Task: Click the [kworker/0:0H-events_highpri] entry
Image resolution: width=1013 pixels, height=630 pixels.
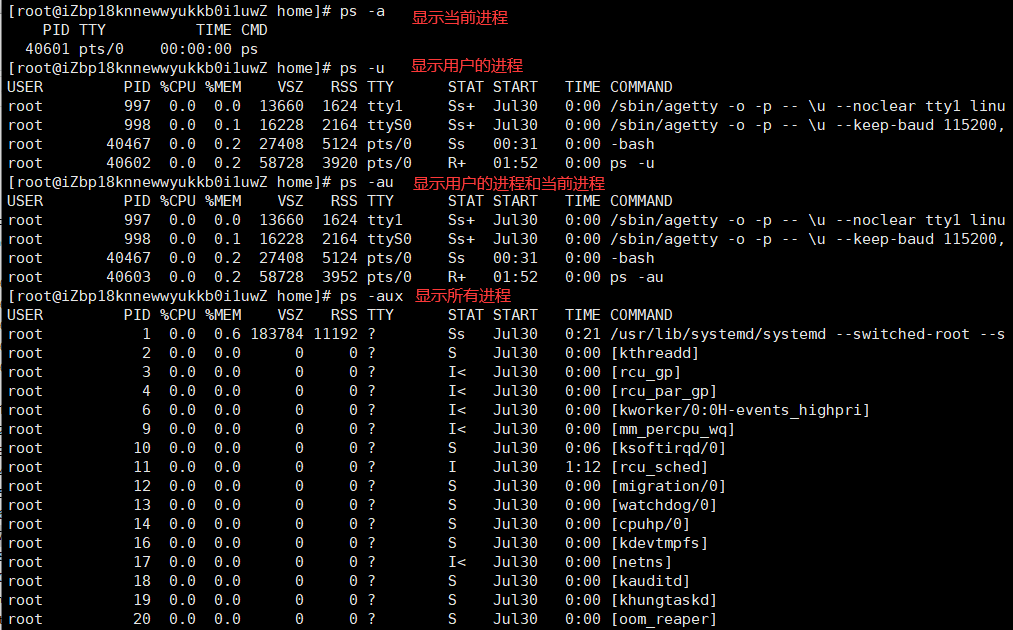Action: [739, 410]
